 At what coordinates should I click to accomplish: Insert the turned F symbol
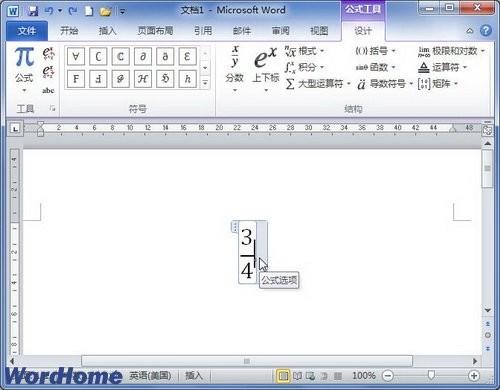98,79
